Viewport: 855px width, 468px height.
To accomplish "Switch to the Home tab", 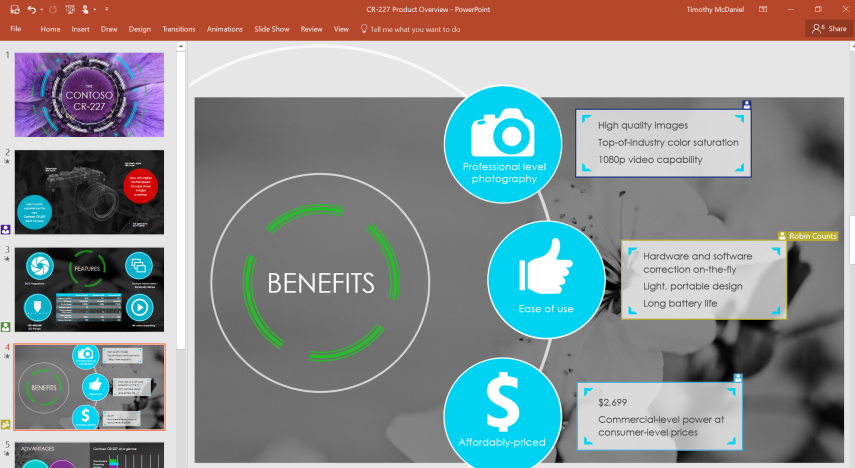I will point(50,29).
